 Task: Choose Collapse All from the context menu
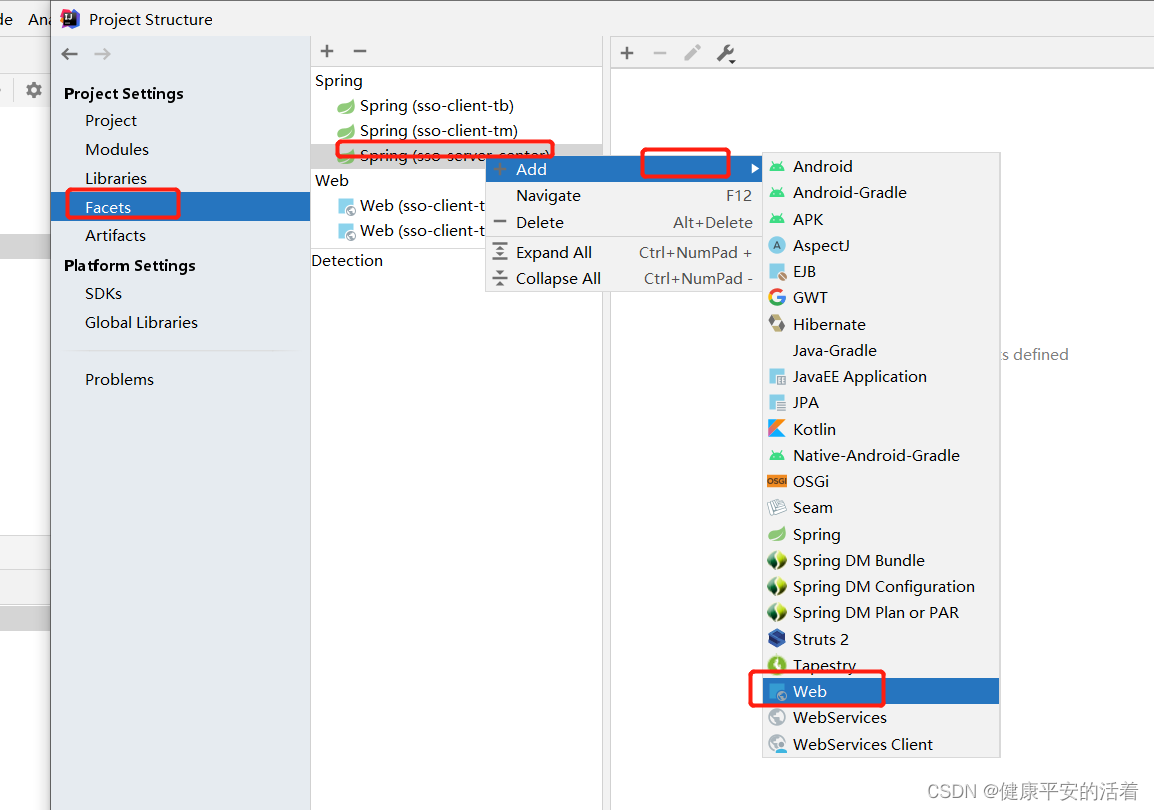coord(558,278)
